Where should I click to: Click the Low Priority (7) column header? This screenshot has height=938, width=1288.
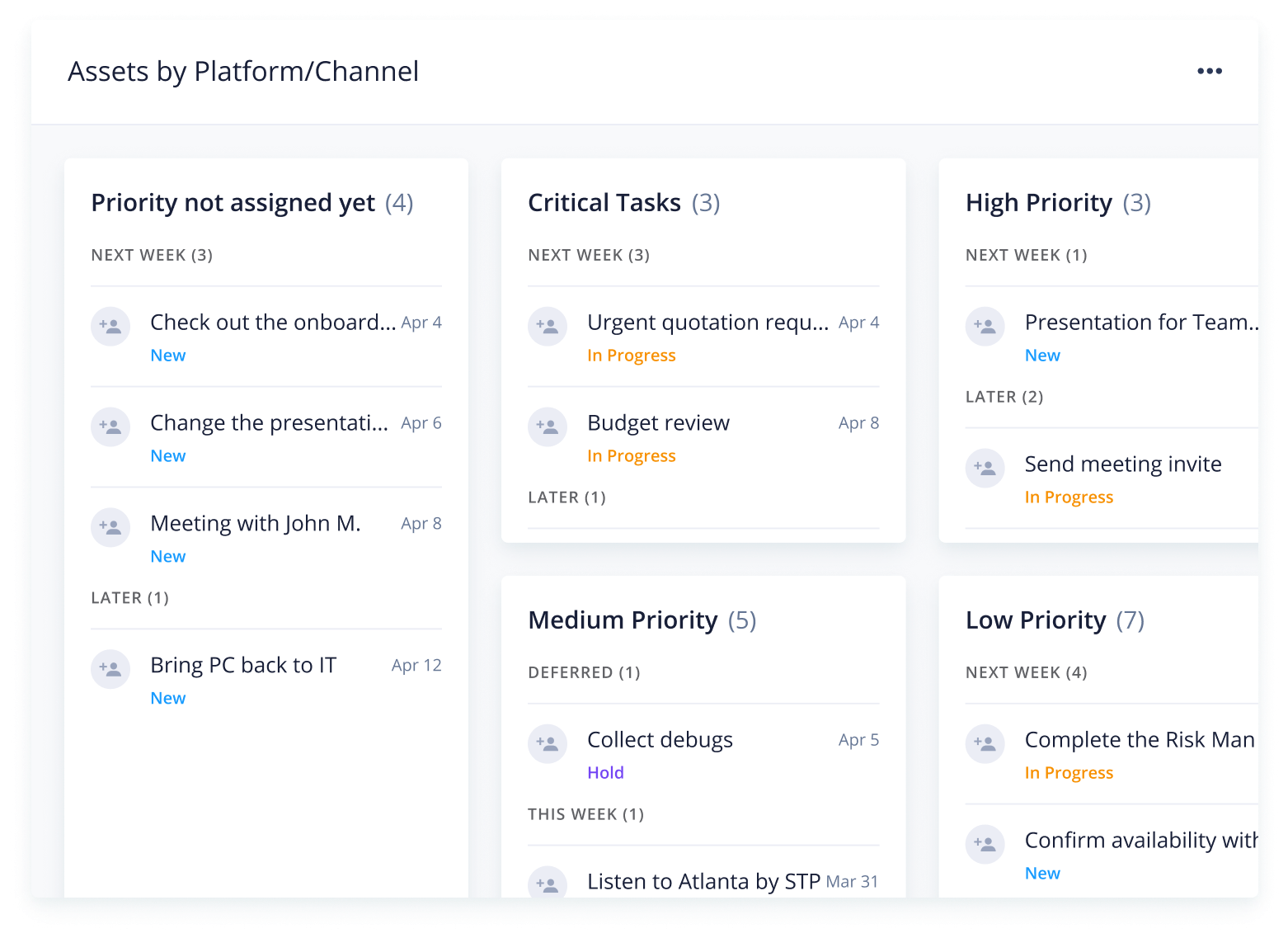(1055, 620)
